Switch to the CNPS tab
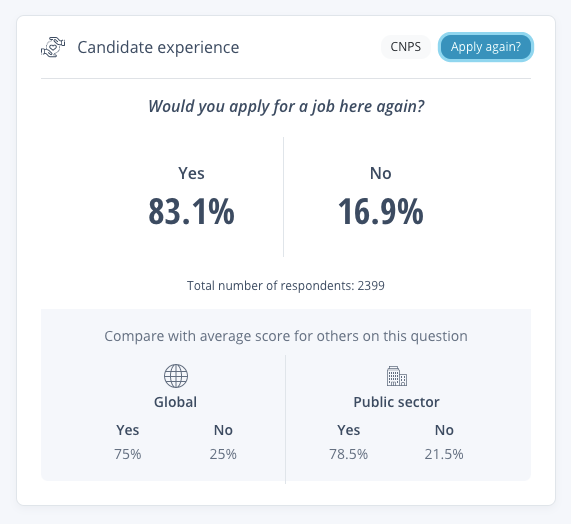 click(406, 47)
